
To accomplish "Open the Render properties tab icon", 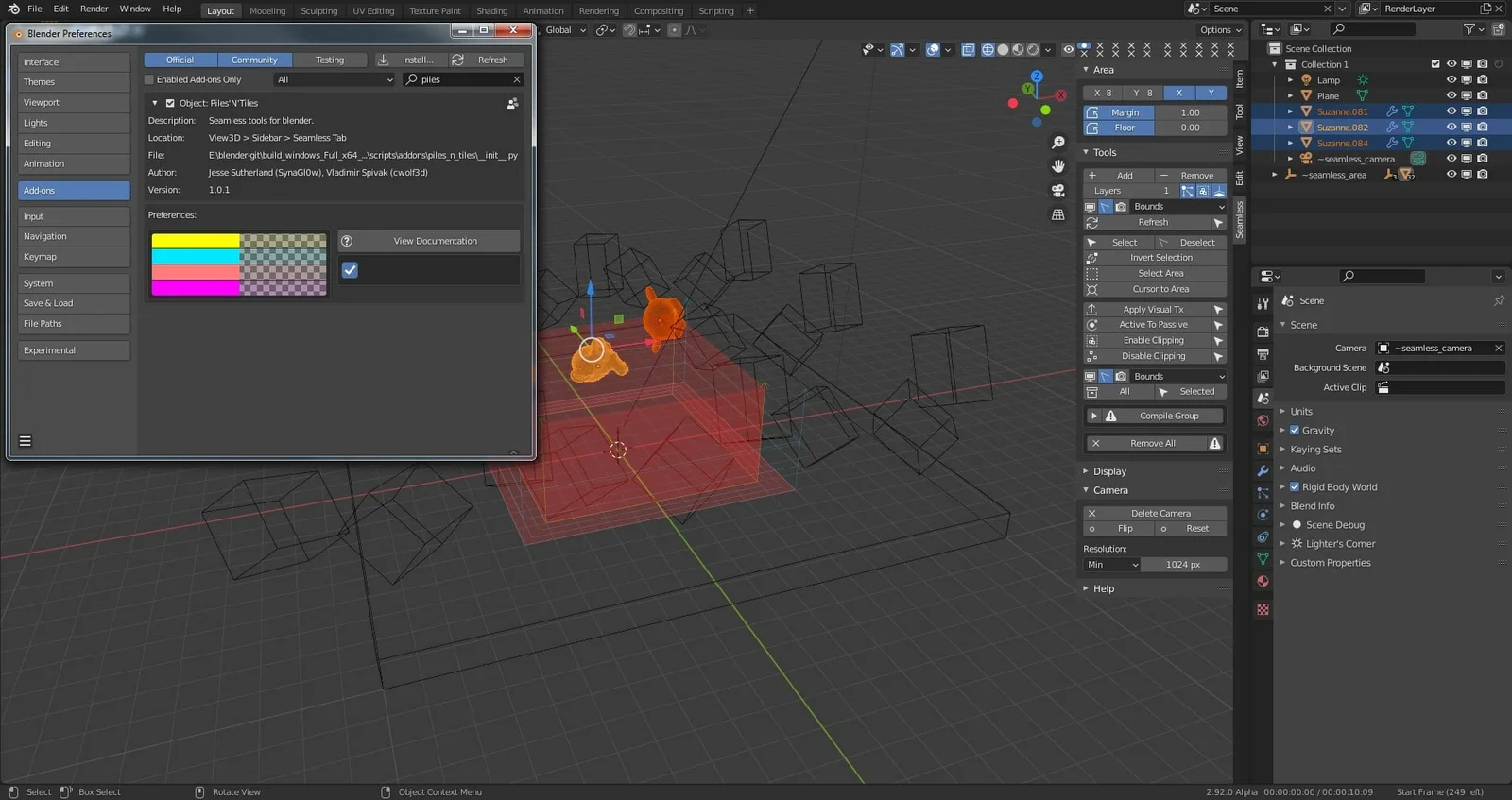I will [1263, 332].
